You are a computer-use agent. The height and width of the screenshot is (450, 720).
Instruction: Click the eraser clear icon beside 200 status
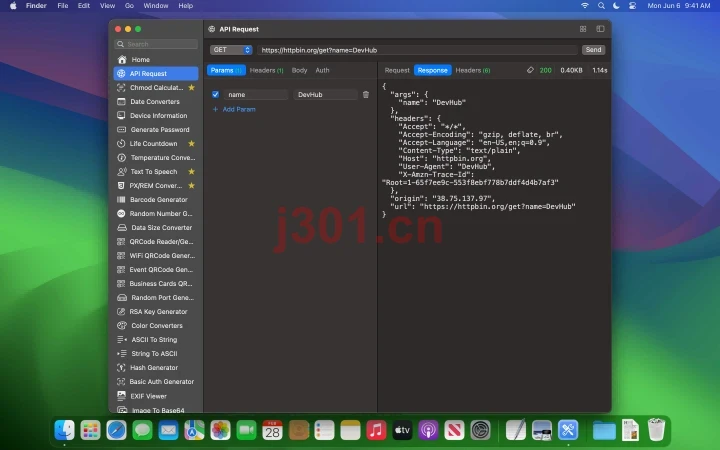[x=530, y=70]
